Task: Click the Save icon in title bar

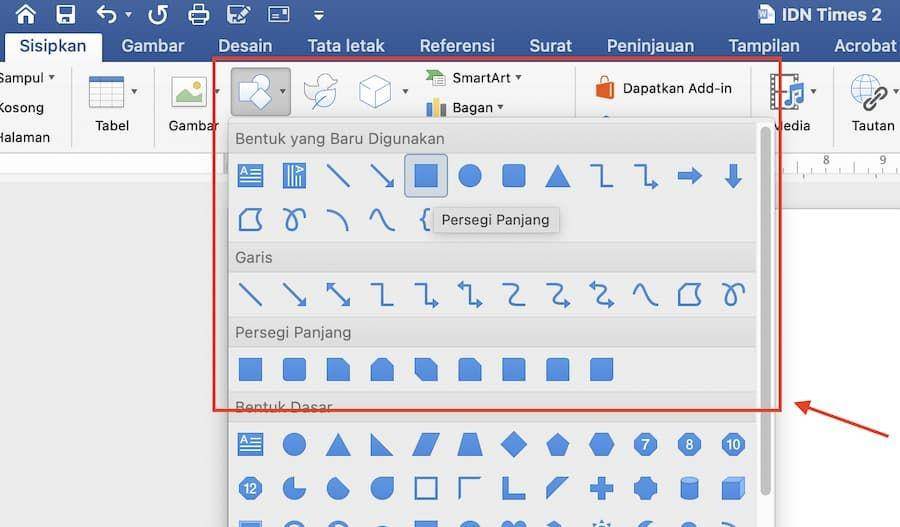Action: pos(65,14)
